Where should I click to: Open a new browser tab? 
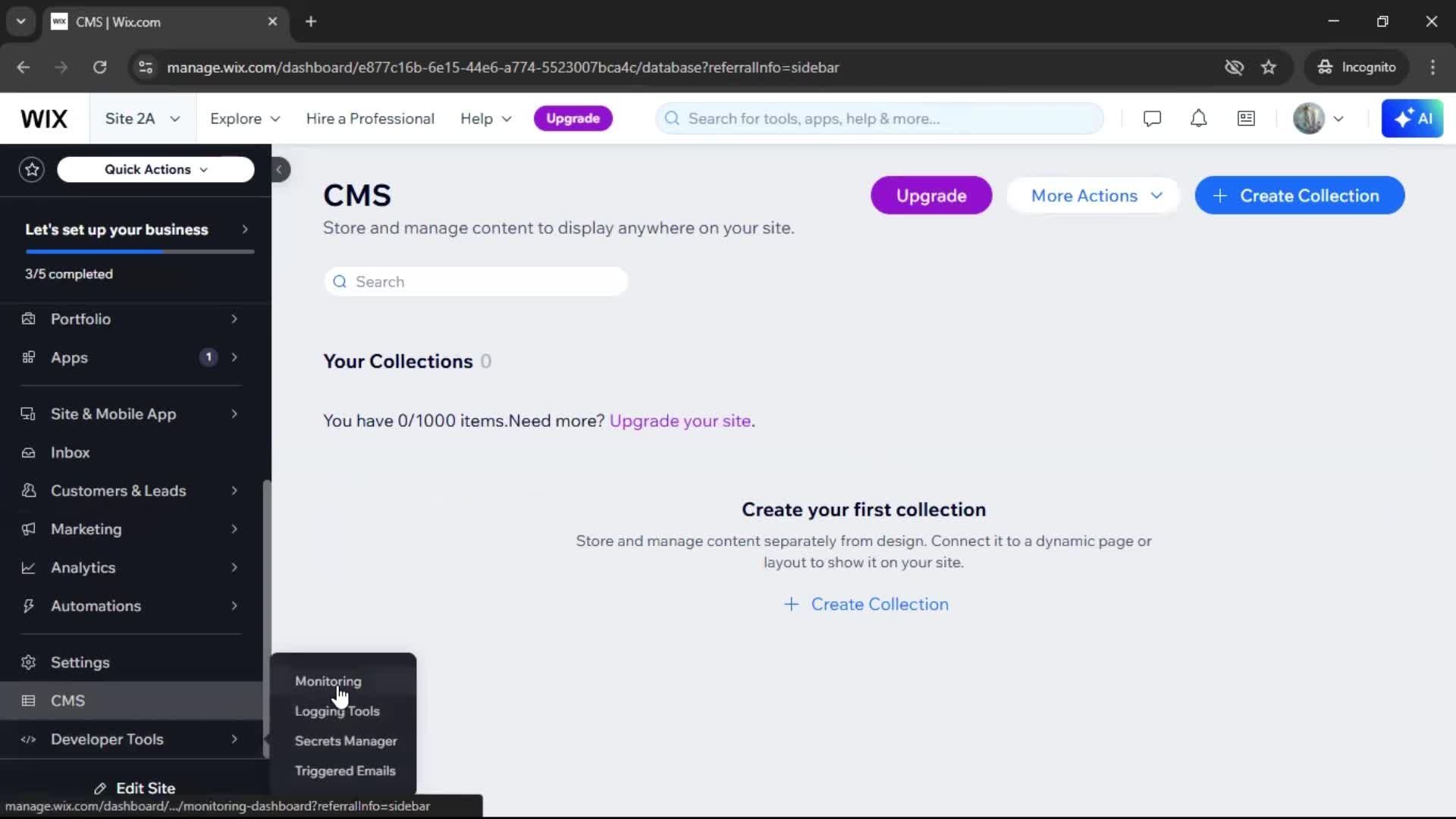click(x=311, y=21)
